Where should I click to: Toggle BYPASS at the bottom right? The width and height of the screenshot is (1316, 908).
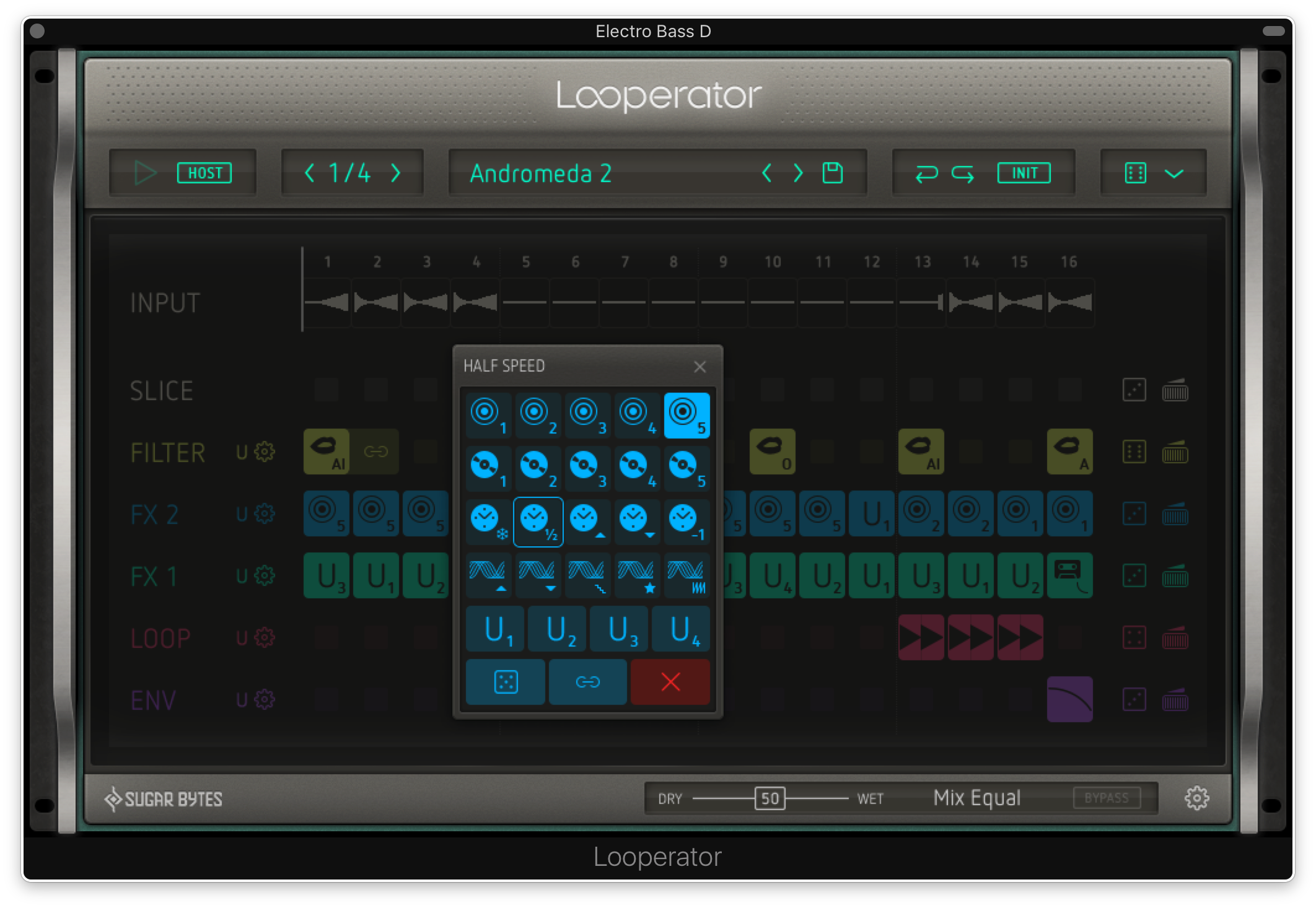coord(1107,798)
